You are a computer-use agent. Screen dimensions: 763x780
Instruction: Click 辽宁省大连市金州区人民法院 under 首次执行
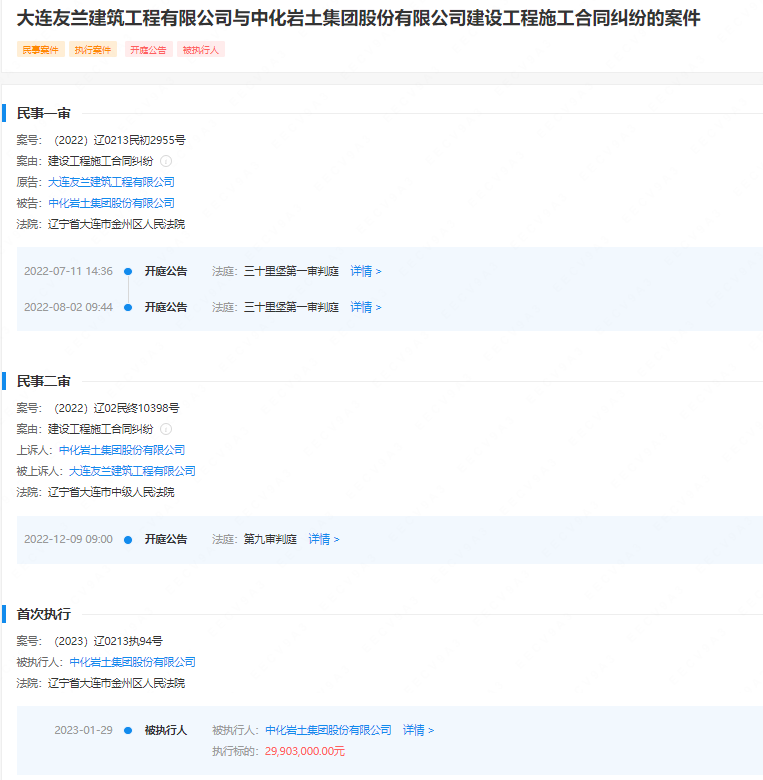pyautogui.click(x=116, y=683)
